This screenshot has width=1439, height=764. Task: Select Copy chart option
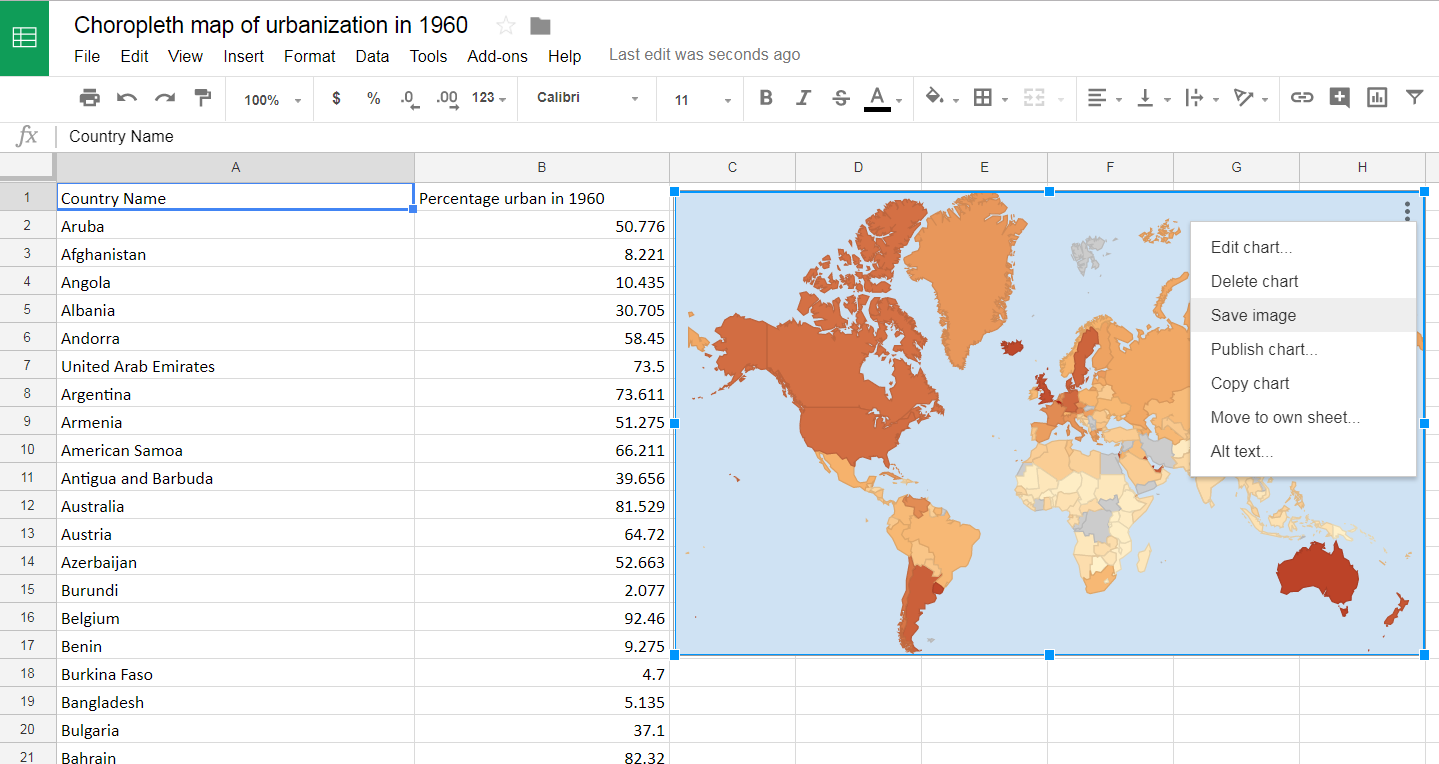pos(1303,383)
